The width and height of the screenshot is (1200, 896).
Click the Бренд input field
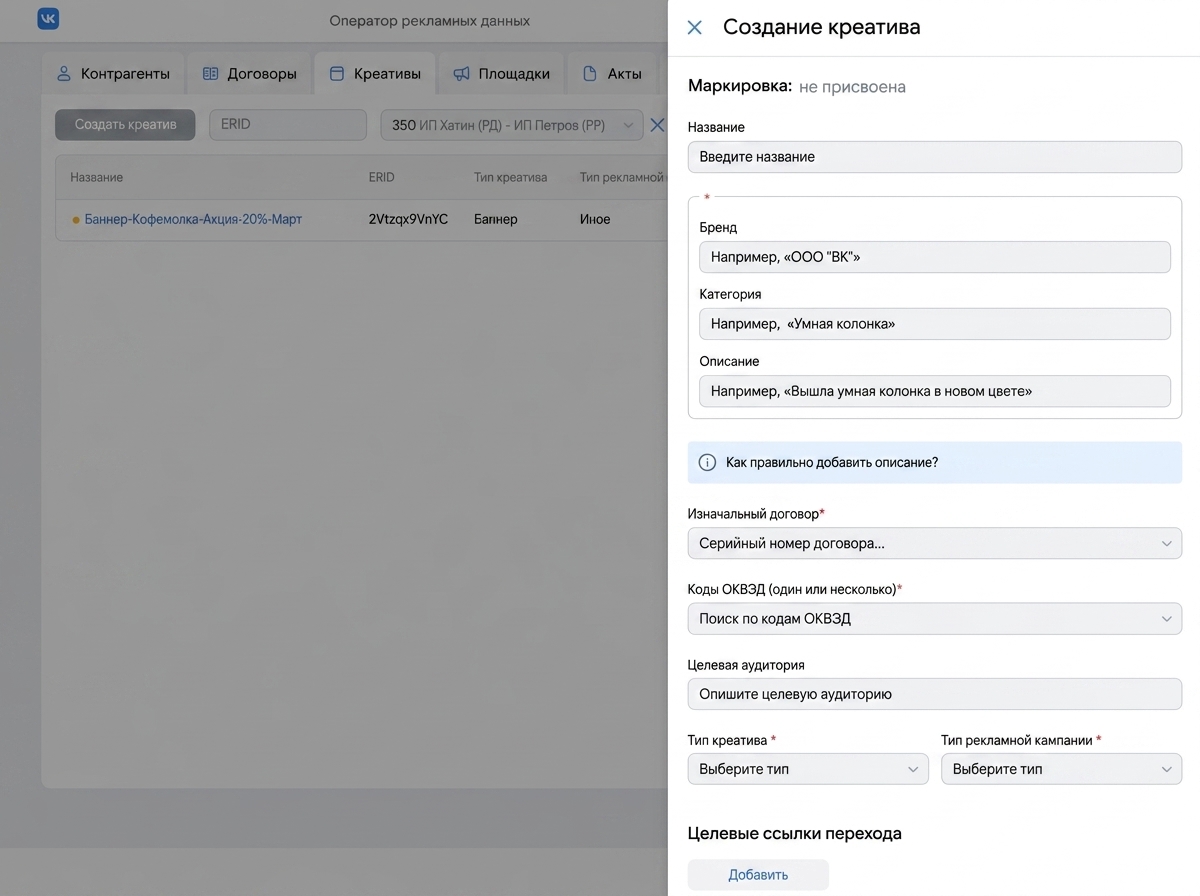click(935, 257)
